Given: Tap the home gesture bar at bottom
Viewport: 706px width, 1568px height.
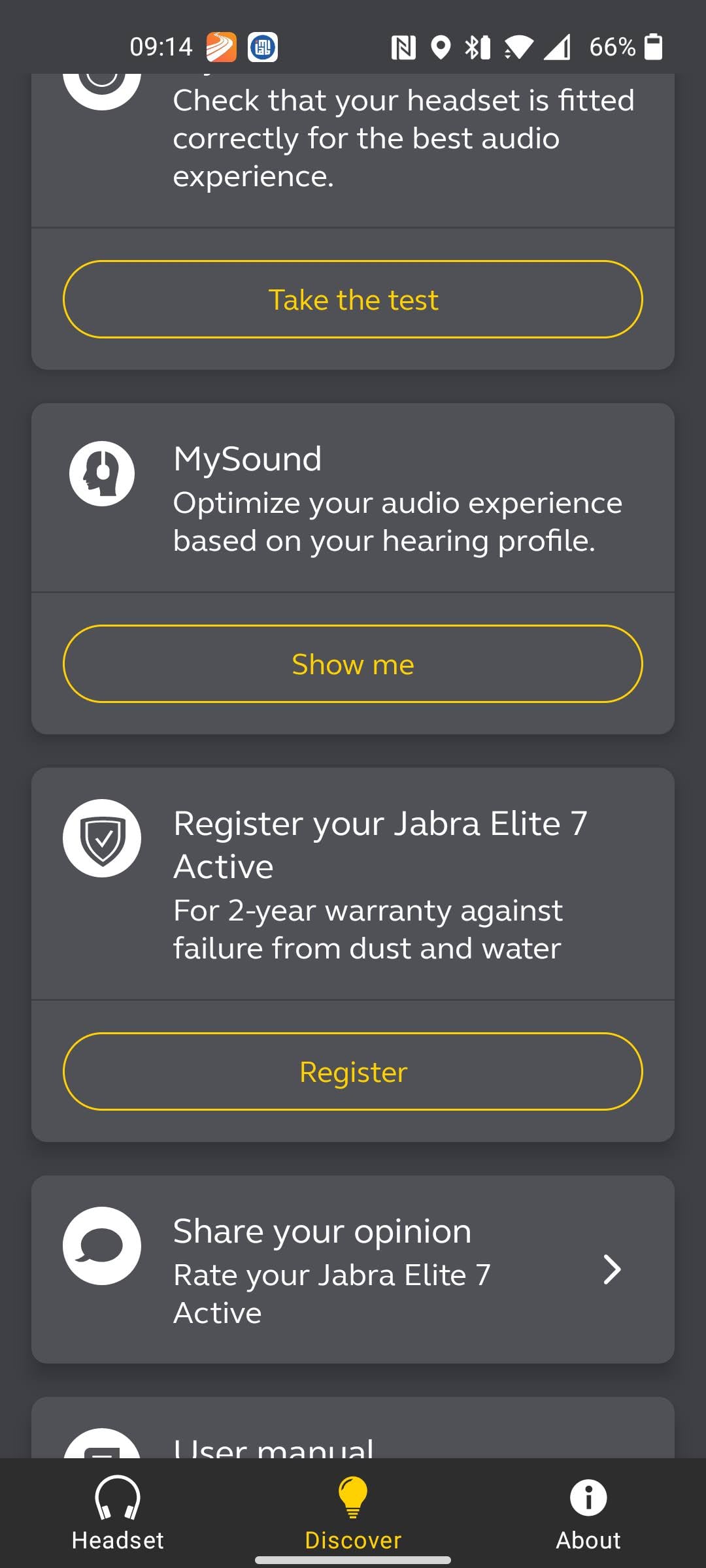Looking at the screenshot, I should click(x=353, y=1560).
